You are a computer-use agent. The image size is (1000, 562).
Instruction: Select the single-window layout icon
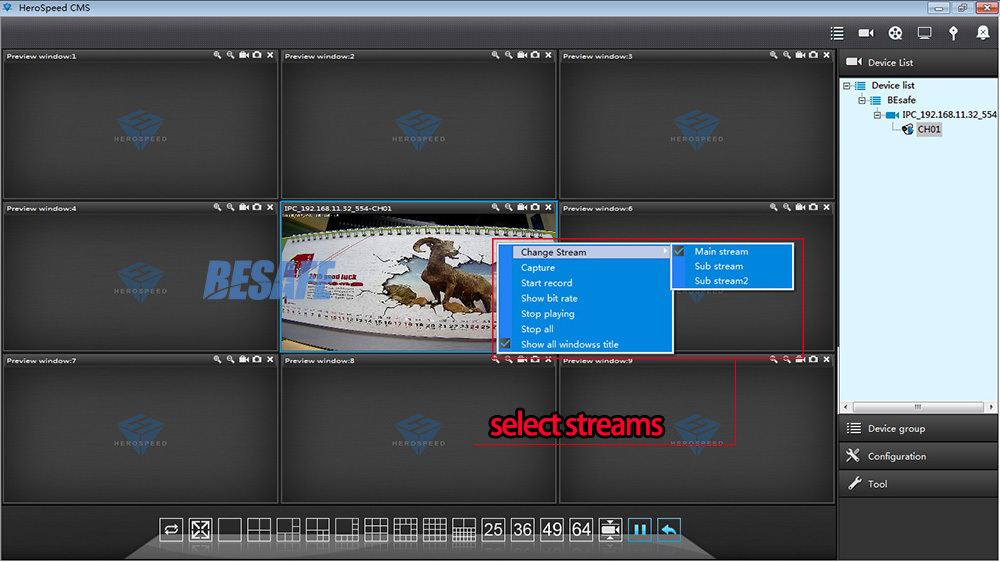point(230,529)
